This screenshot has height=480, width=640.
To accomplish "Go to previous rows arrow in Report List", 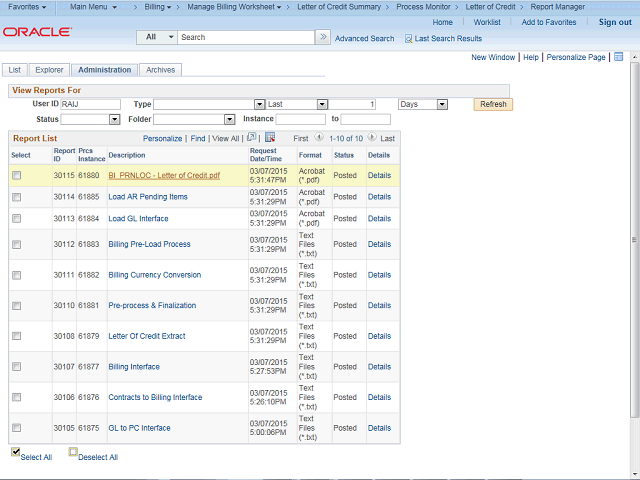I will (x=319, y=138).
